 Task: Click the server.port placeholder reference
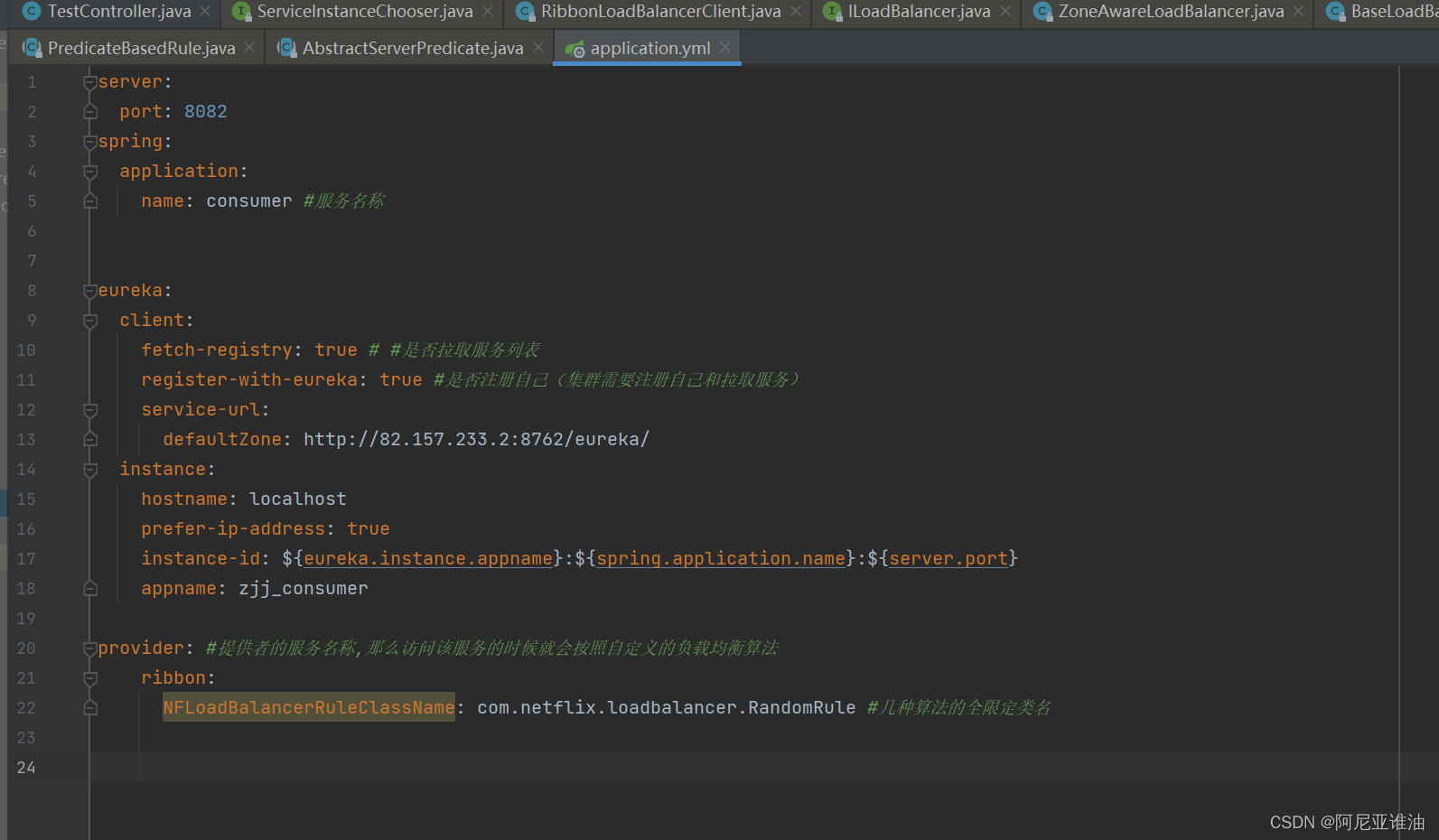[x=948, y=558]
